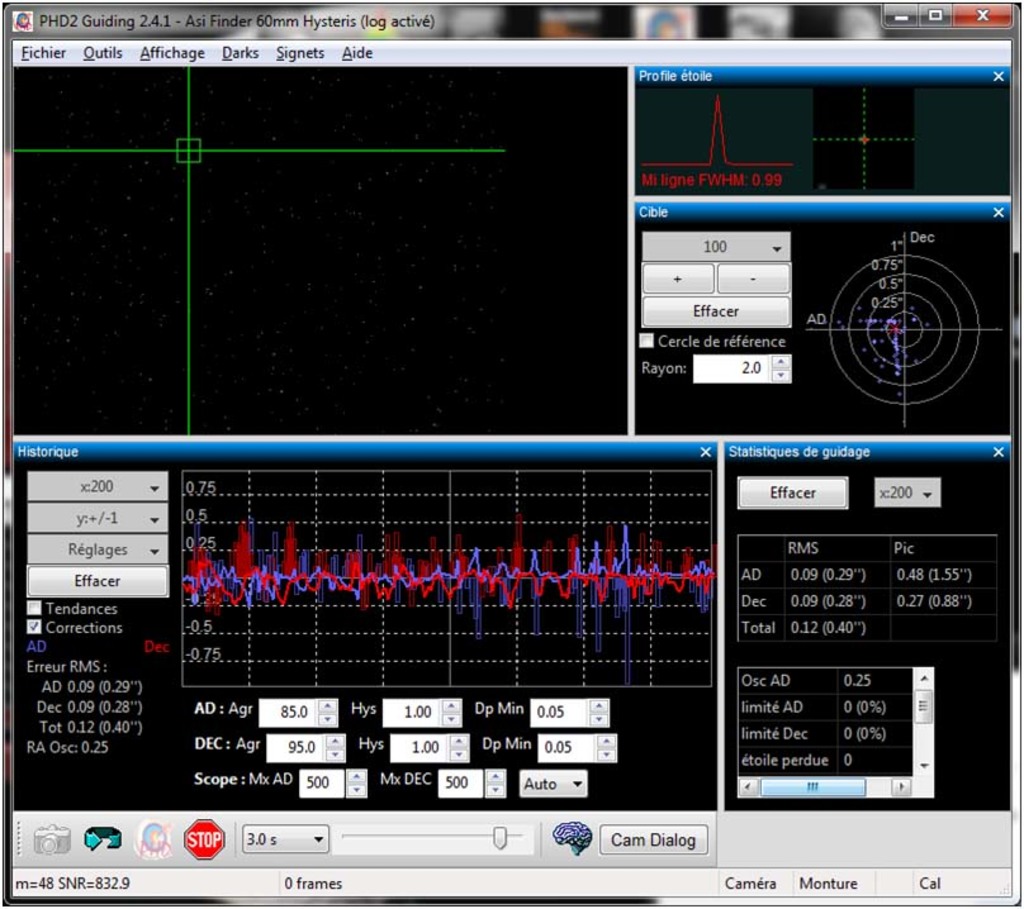Open the Auto mode dropdown
This screenshot has height=909, width=1024.
coord(553,783)
